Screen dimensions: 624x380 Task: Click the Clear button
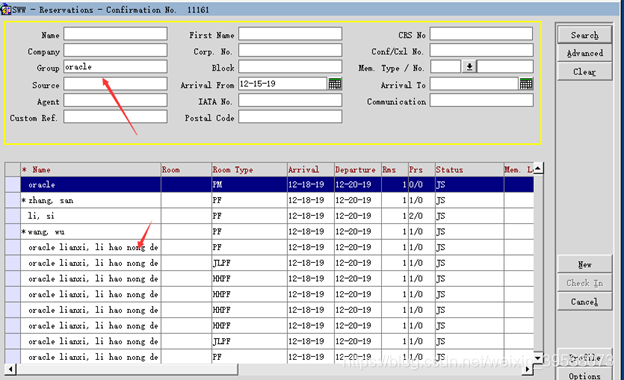(x=584, y=72)
